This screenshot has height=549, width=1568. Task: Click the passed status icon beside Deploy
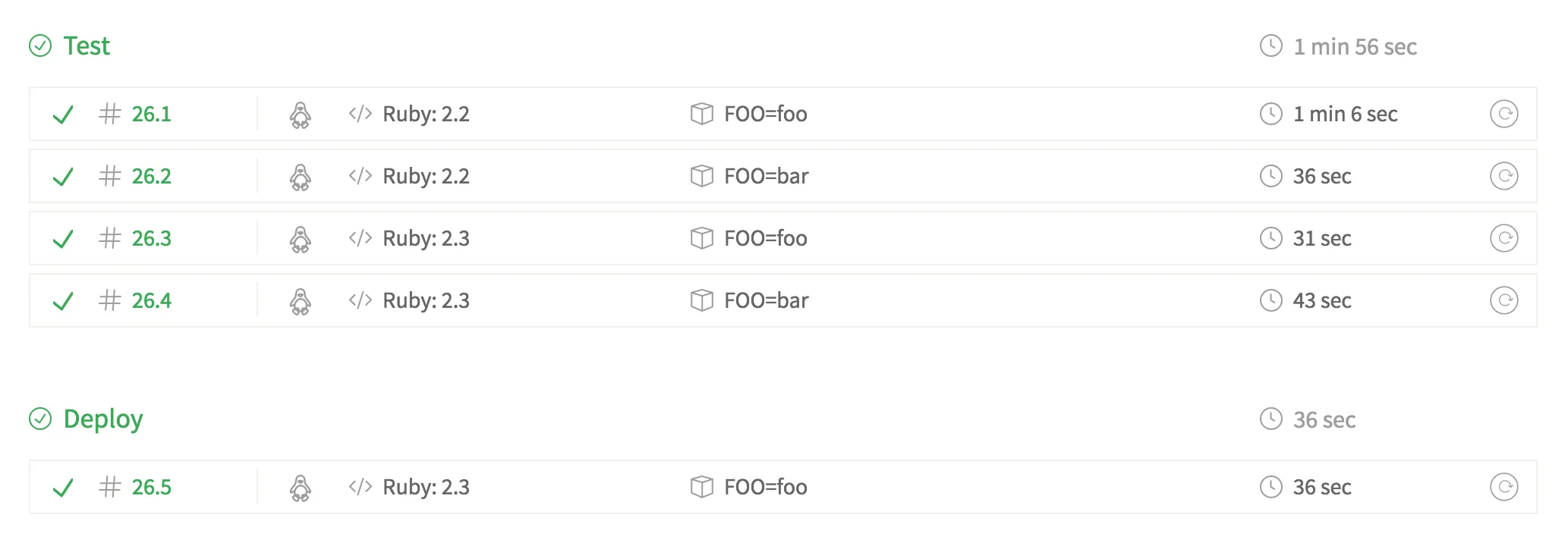(40, 419)
